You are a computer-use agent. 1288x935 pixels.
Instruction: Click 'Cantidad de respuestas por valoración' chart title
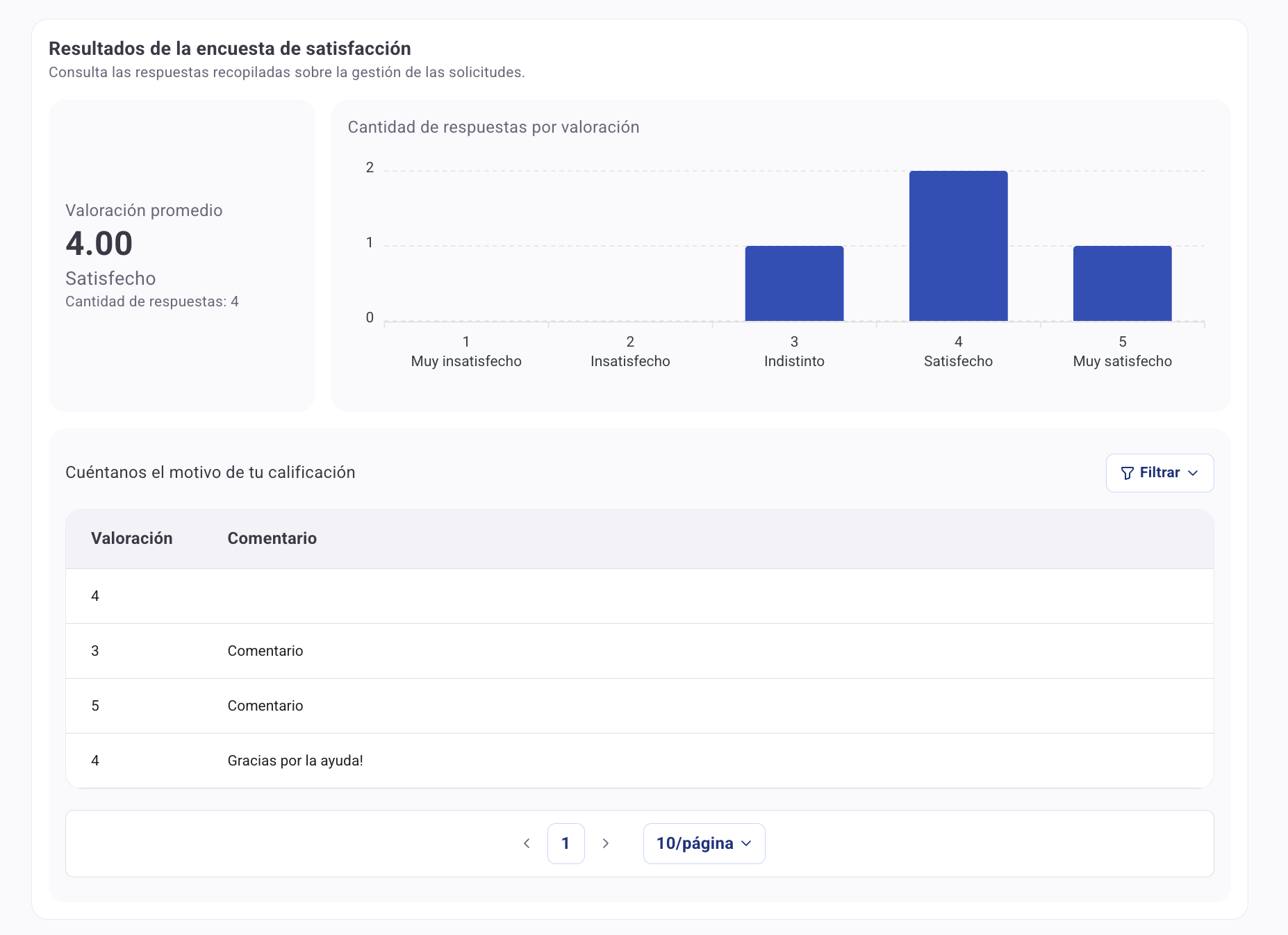[493, 127]
